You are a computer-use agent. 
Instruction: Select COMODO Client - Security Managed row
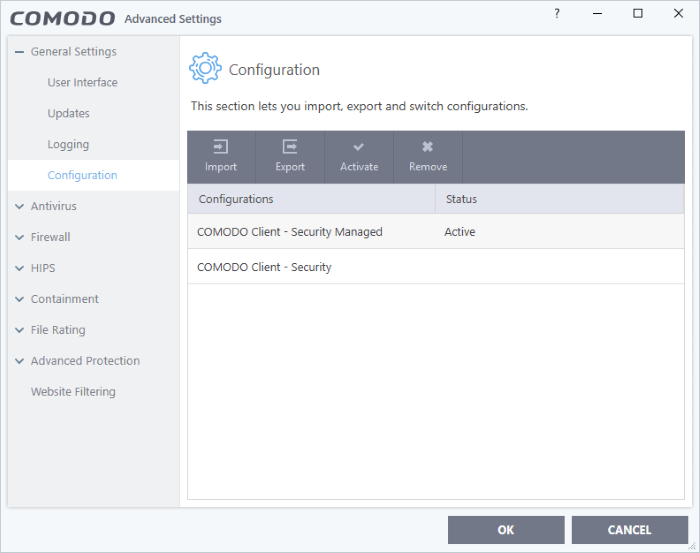click(436, 231)
